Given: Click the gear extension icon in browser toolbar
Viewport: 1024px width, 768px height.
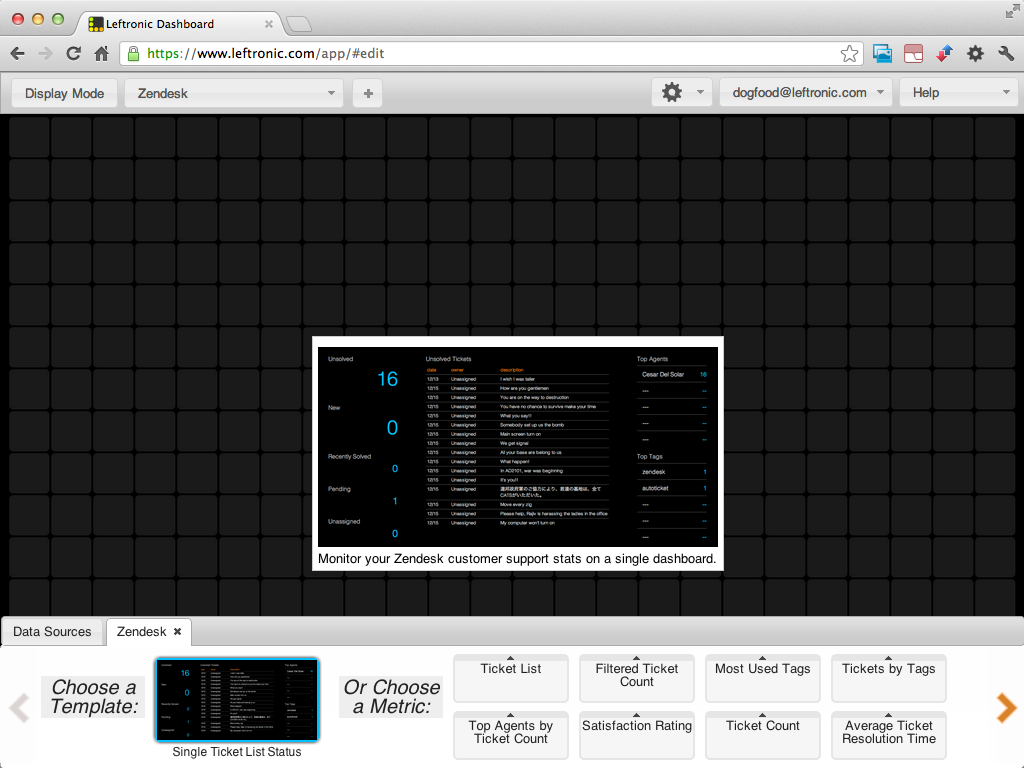Looking at the screenshot, I should pyautogui.click(x=975, y=54).
